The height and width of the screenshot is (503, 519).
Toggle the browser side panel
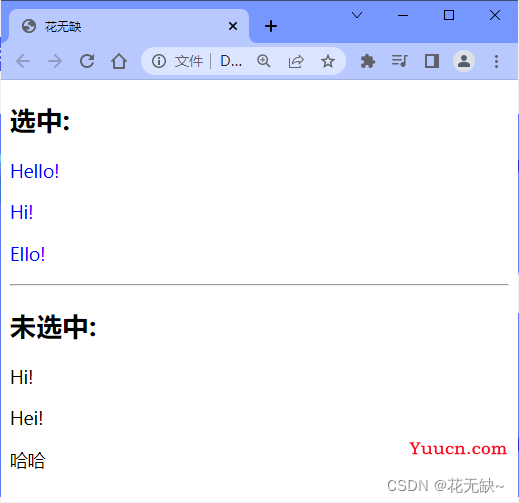click(x=432, y=61)
